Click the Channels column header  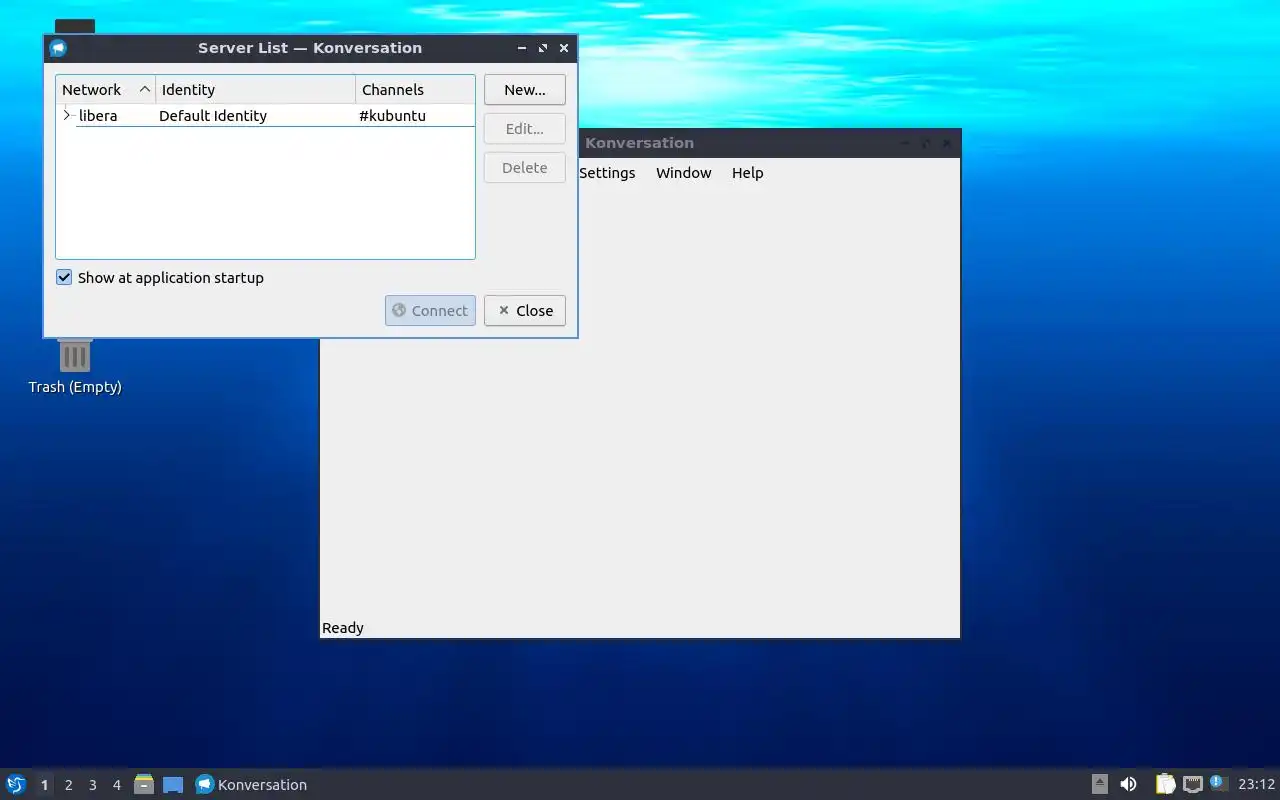pyautogui.click(x=415, y=89)
